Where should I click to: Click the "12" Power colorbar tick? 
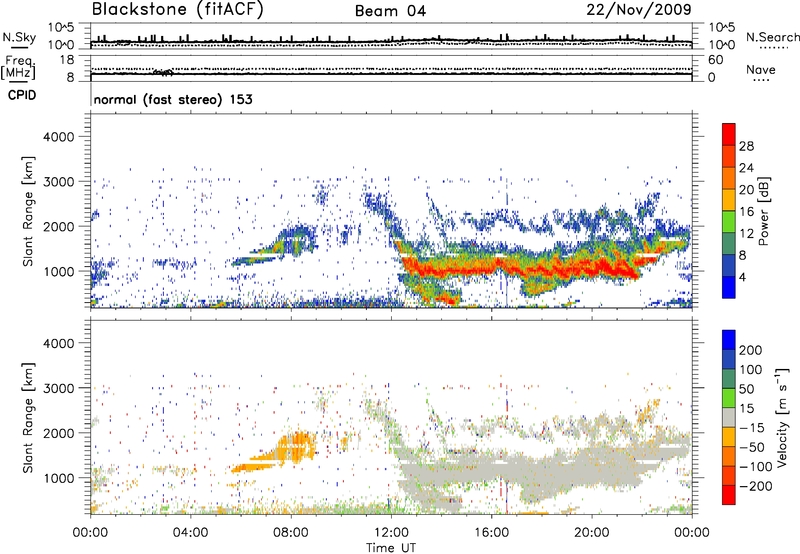point(746,234)
